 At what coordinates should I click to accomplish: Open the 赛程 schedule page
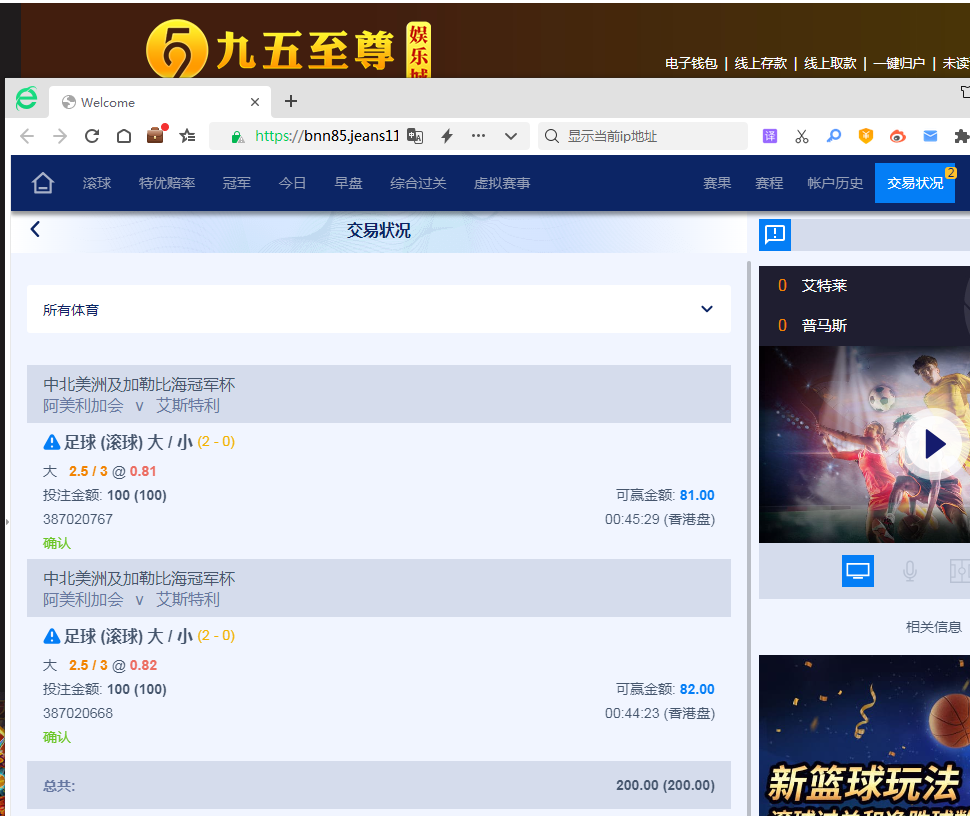coord(769,183)
